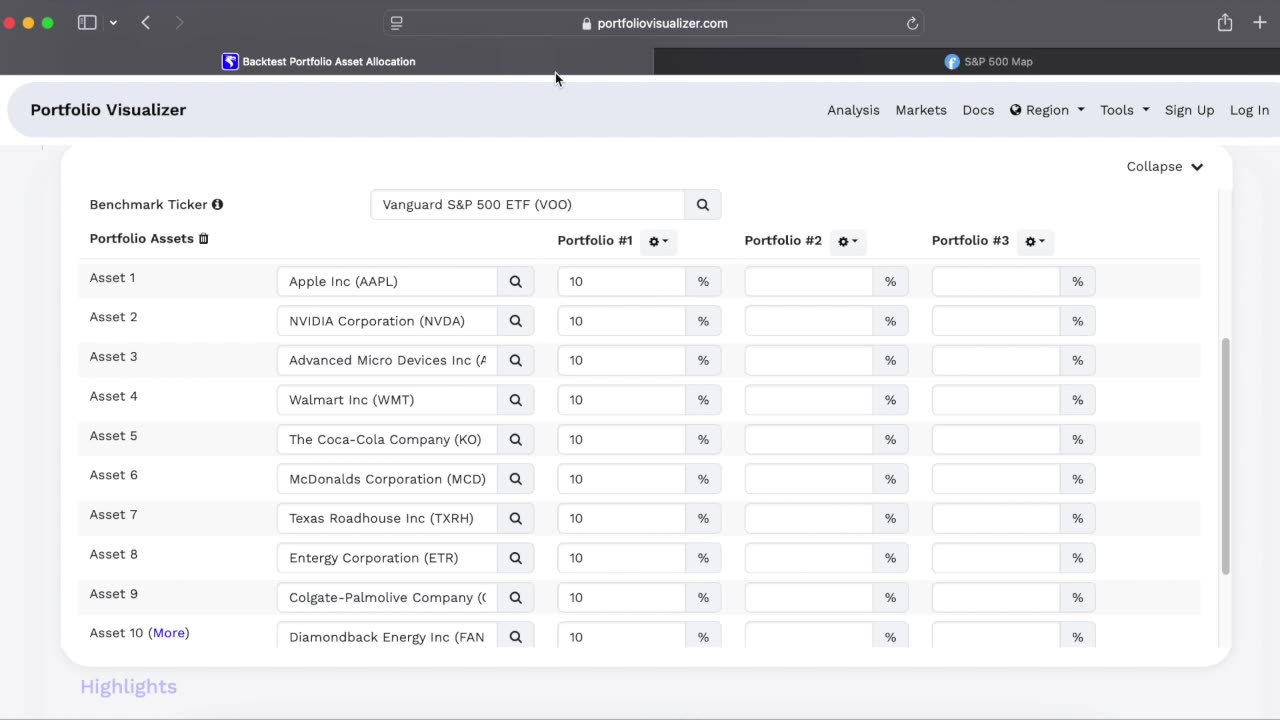Click Portfolio #3 allocation for McDonalds

[996, 479]
